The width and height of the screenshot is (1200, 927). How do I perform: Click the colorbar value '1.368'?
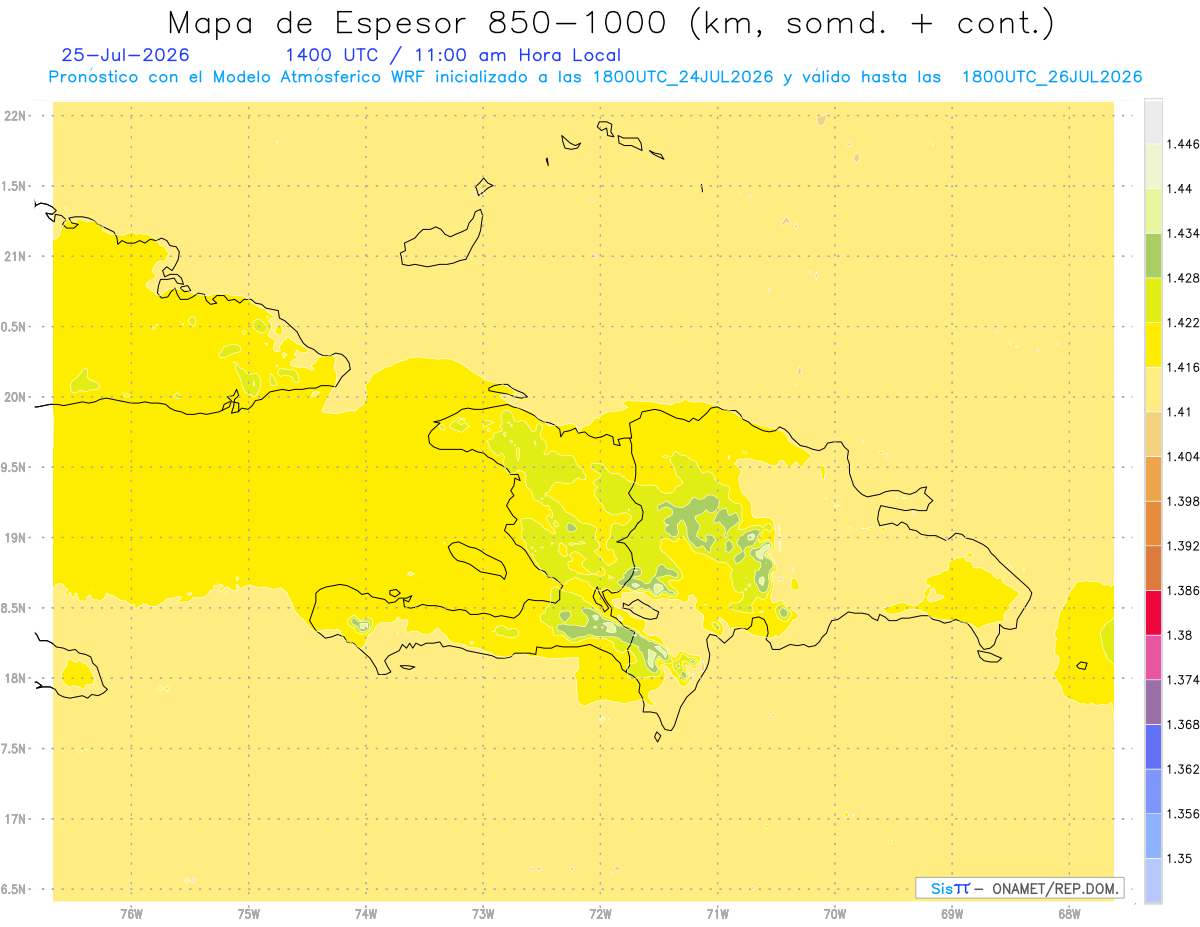coord(1183,724)
